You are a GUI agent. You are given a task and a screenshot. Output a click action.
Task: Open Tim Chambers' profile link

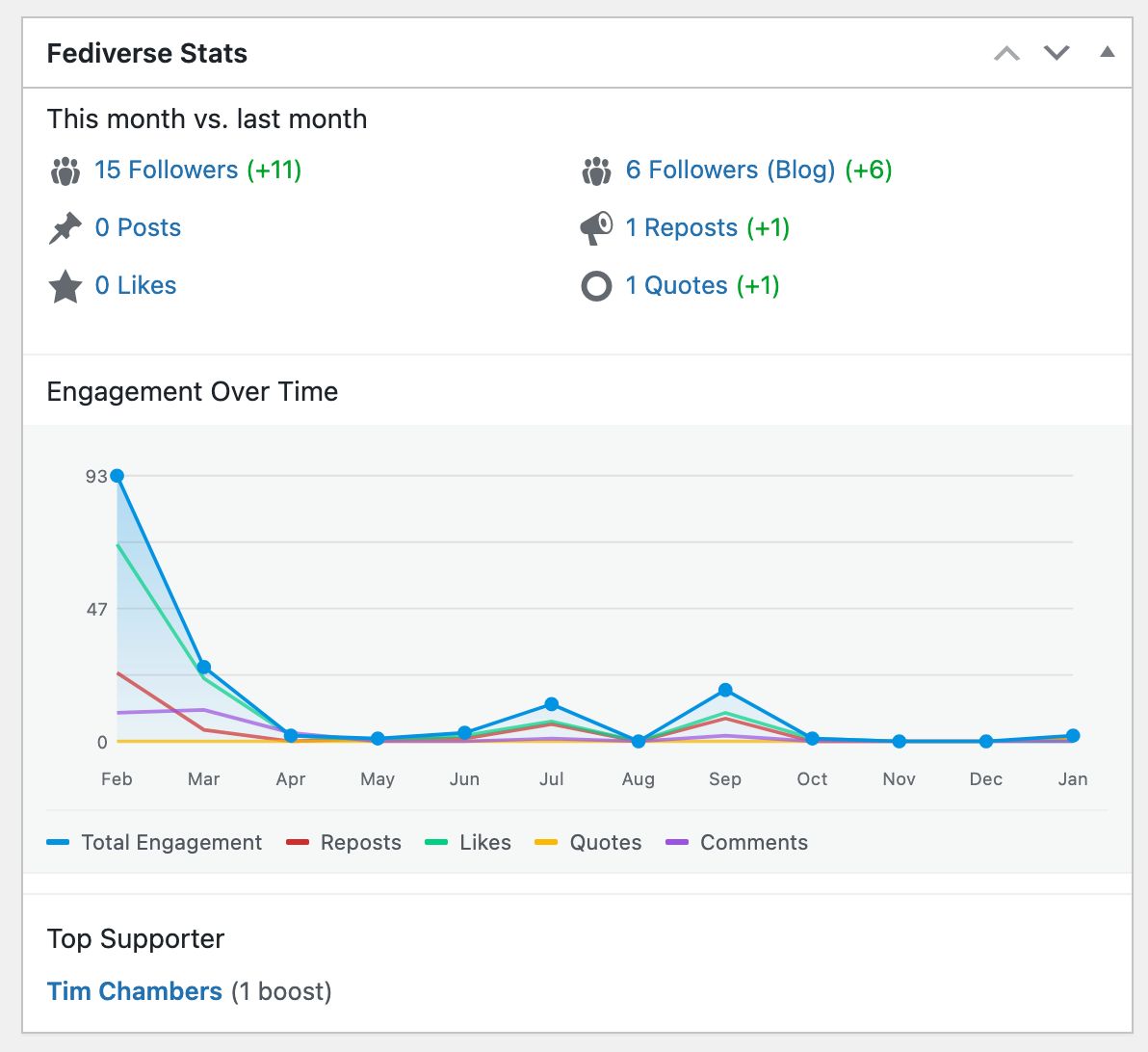[134, 990]
